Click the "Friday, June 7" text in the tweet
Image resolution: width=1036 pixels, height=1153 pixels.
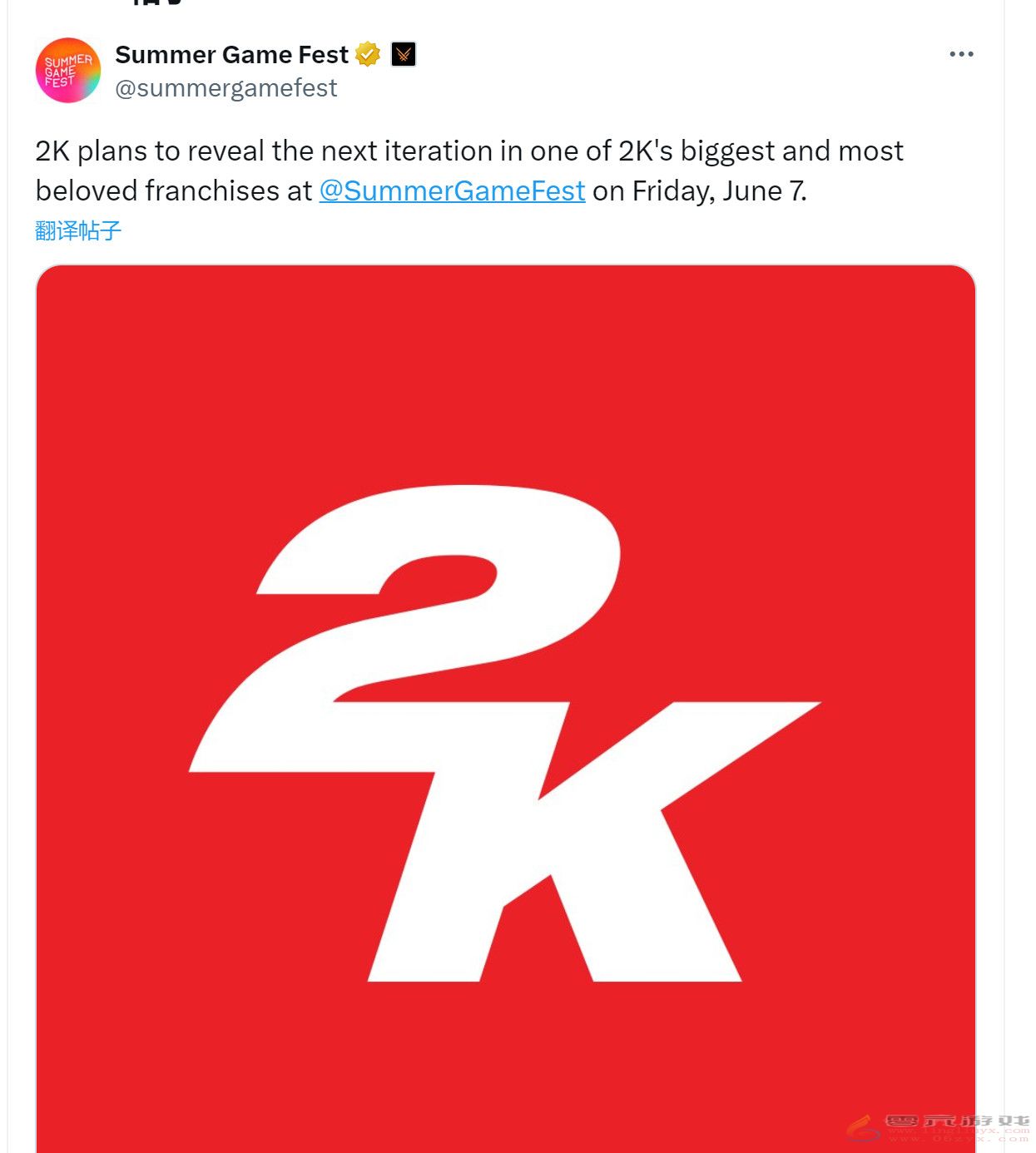coord(717,191)
